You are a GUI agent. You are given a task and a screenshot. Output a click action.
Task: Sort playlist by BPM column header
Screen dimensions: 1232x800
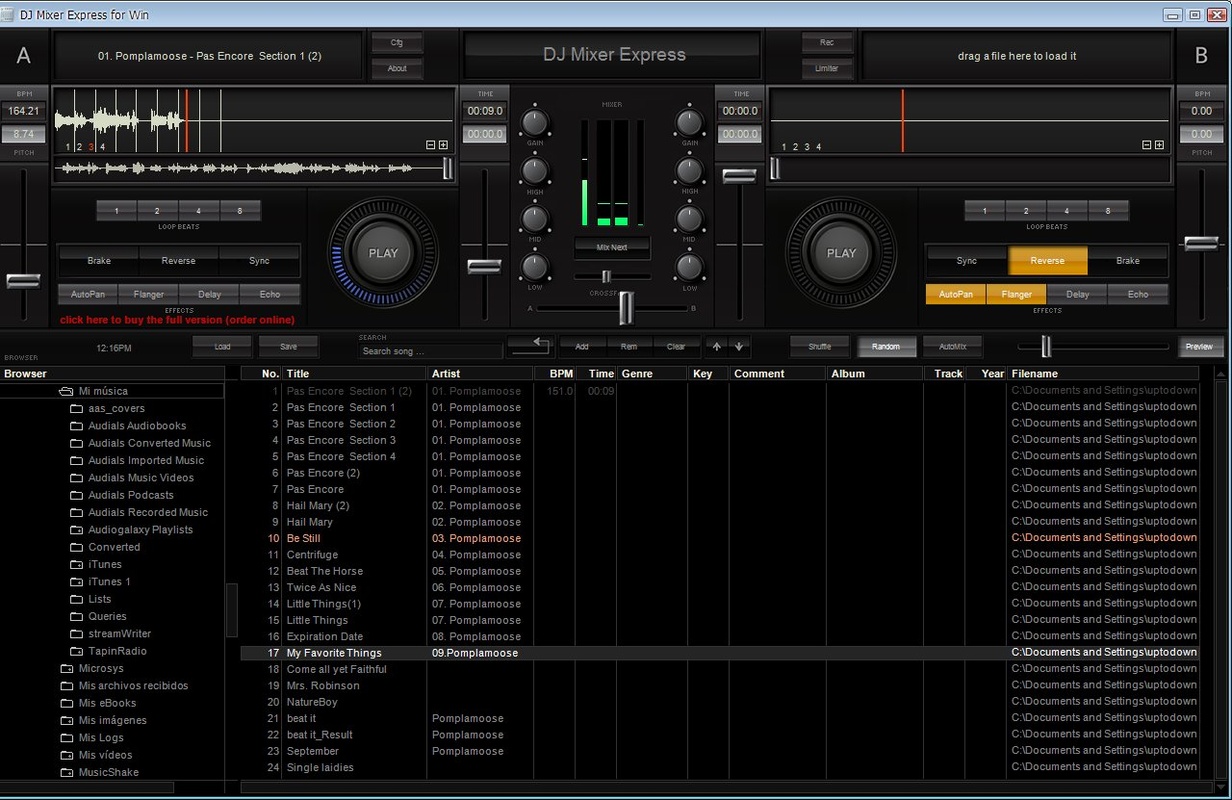tap(560, 373)
